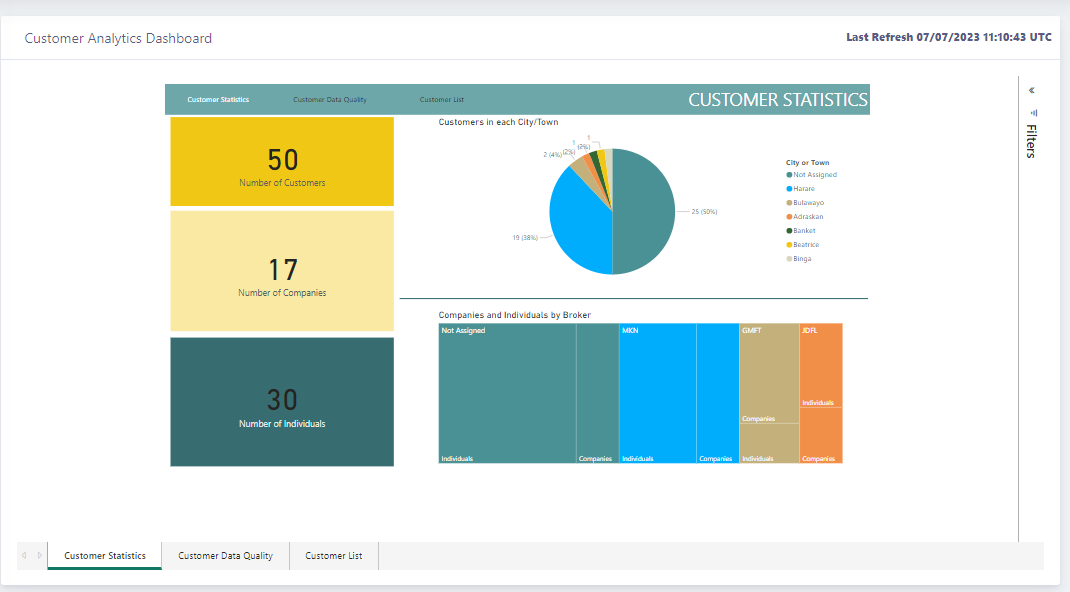Click MKN Individuals treemap block
The image size is (1070, 592).
click(x=658, y=394)
